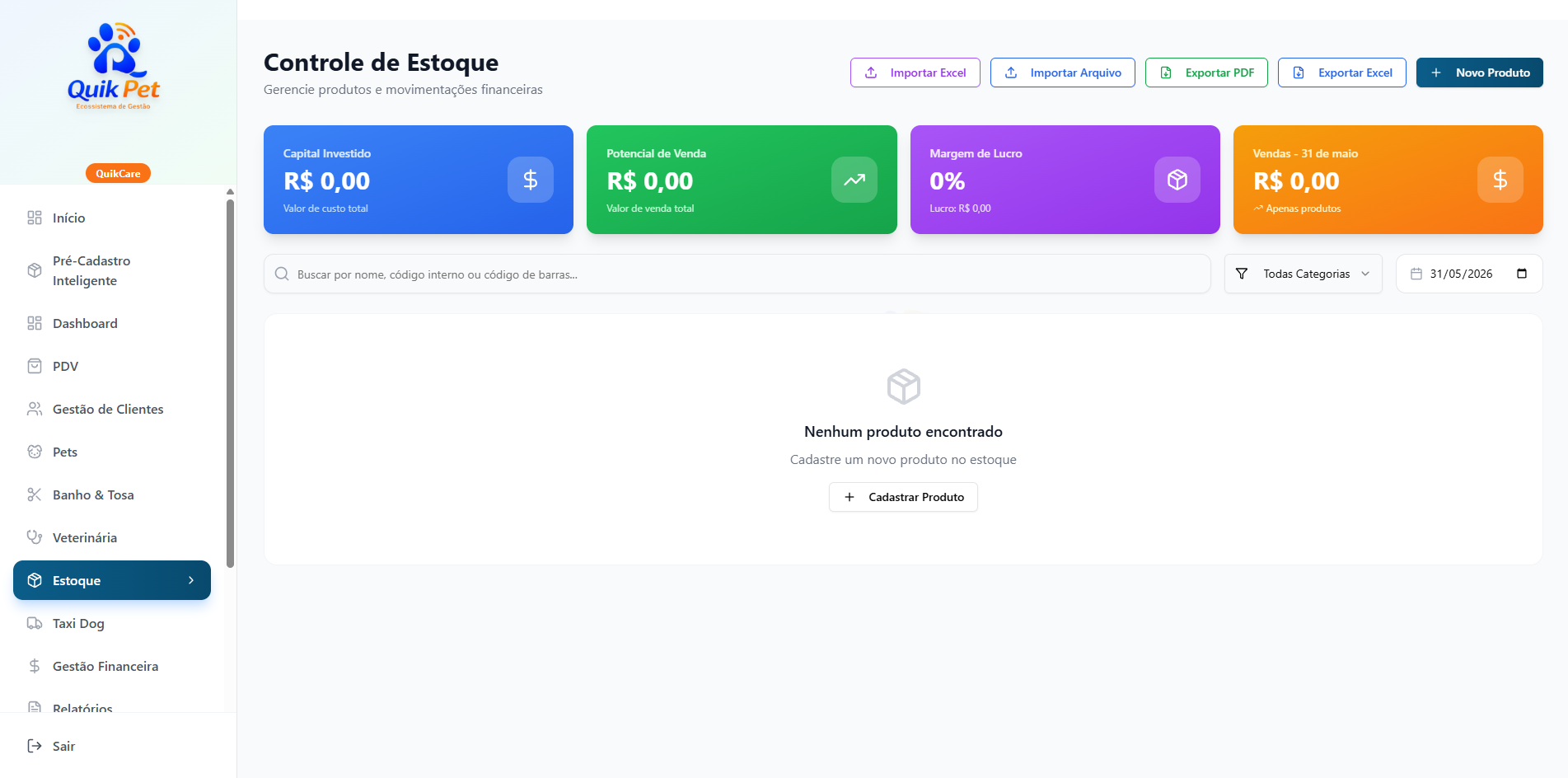
Task: Click Exportar Excel button
Action: coord(1342,73)
